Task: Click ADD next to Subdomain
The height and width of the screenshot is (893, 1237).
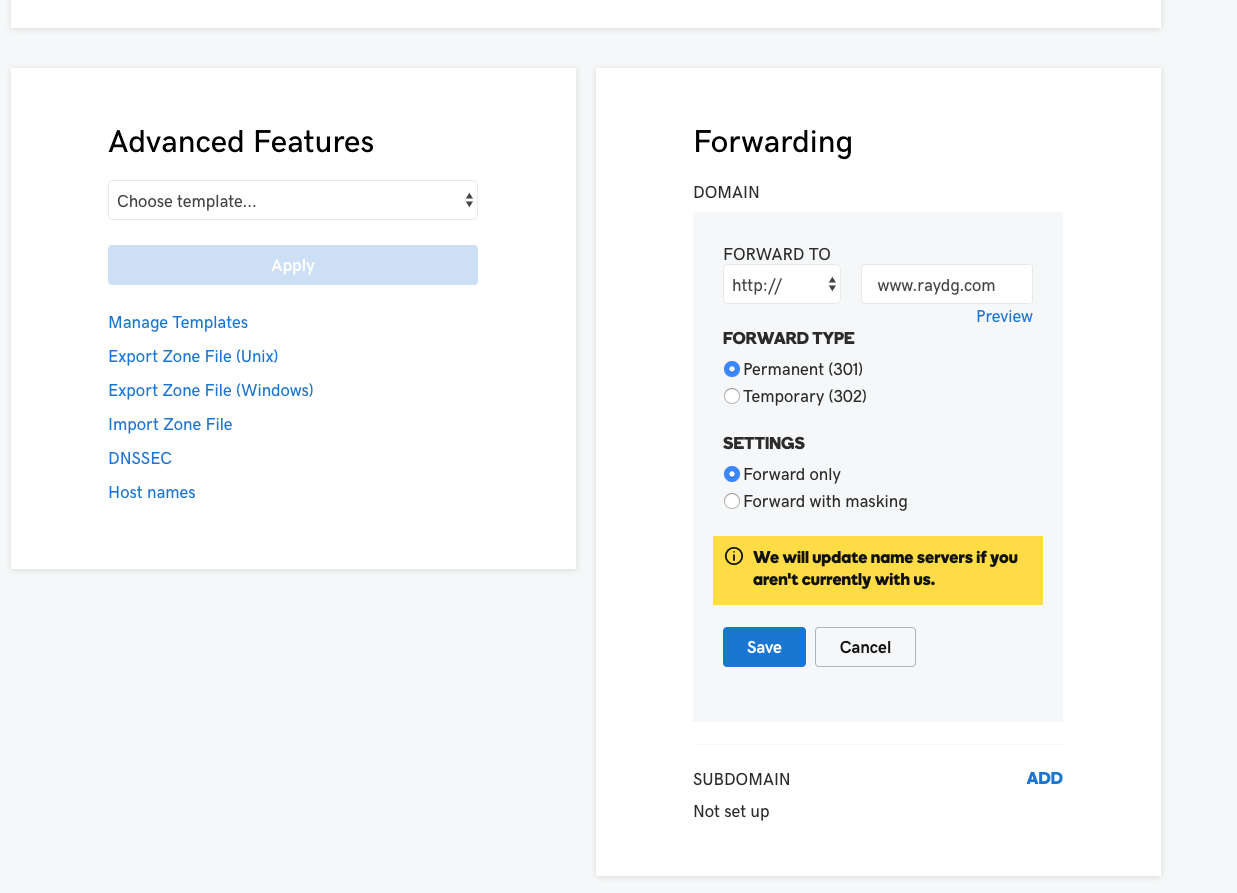Action: (1044, 778)
